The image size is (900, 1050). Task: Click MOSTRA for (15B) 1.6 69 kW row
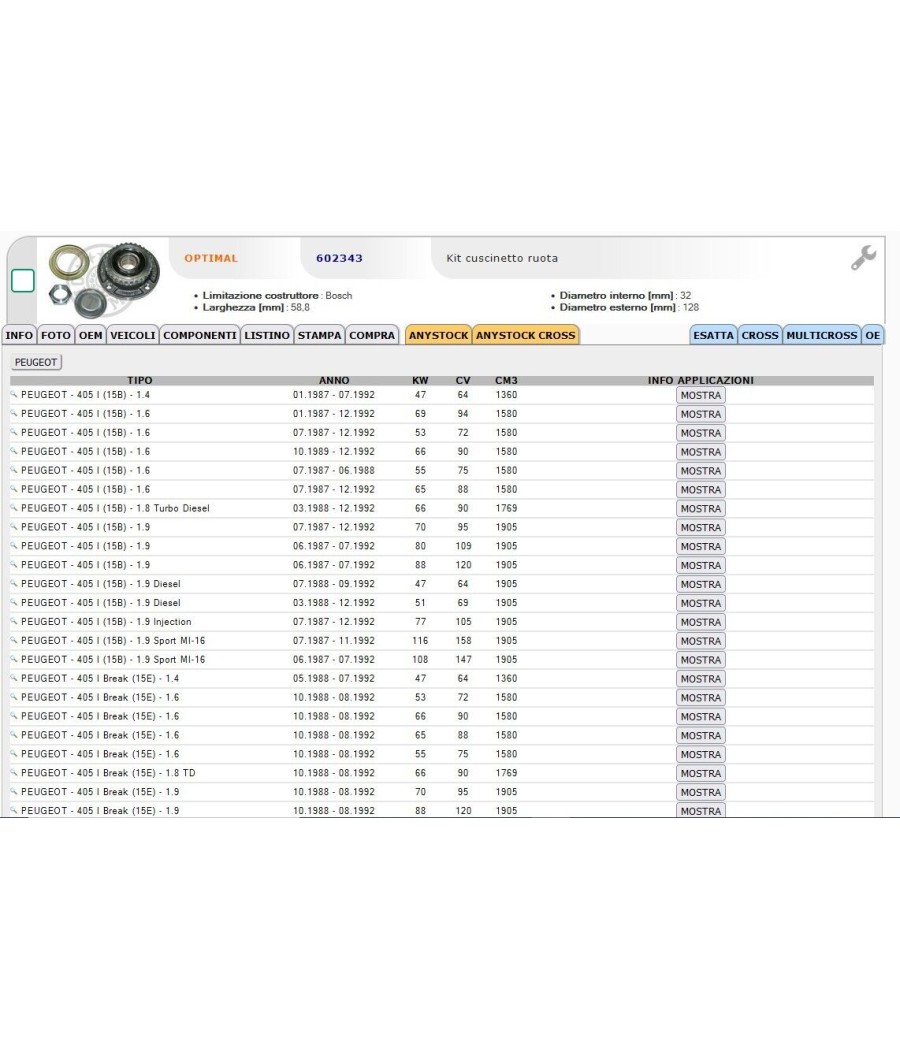pyautogui.click(x=700, y=414)
